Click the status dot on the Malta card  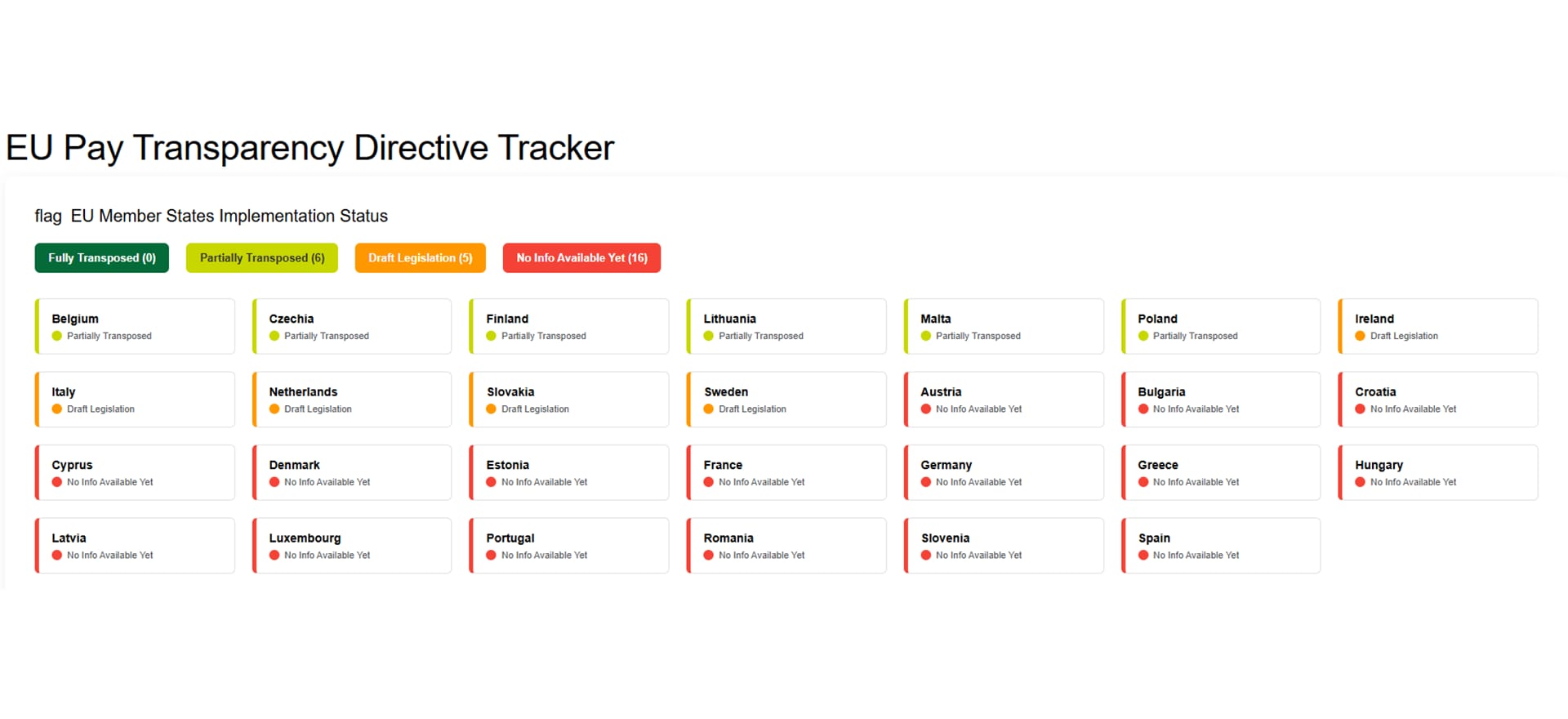(926, 336)
